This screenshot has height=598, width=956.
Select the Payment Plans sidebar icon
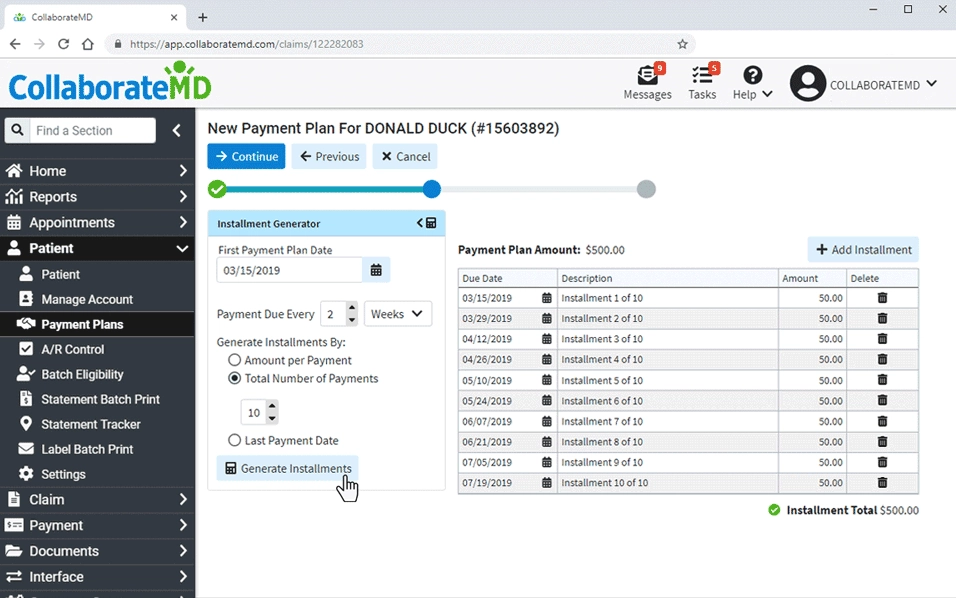(27, 323)
